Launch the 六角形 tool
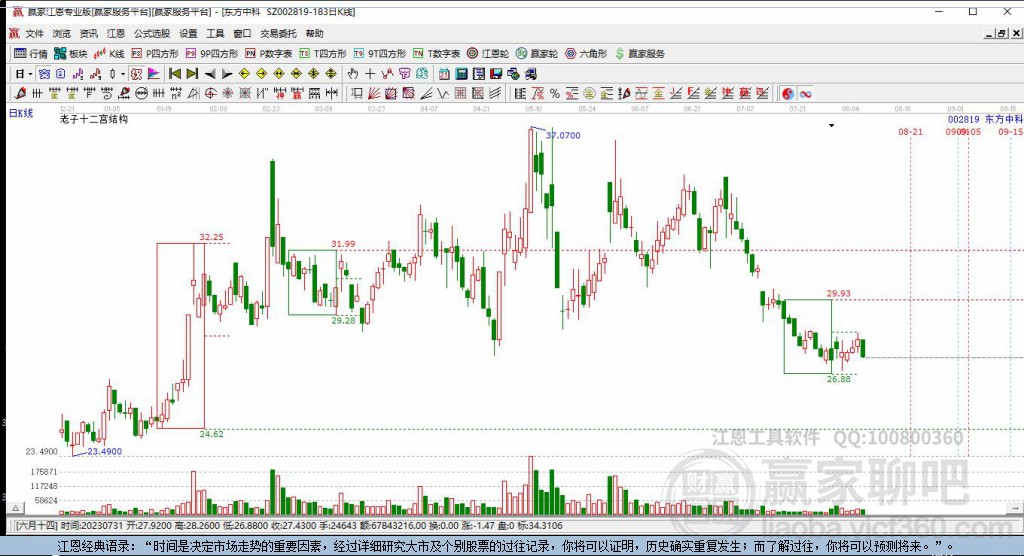The height and width of the screenshot is (556, 1024). tap(586, 54)
